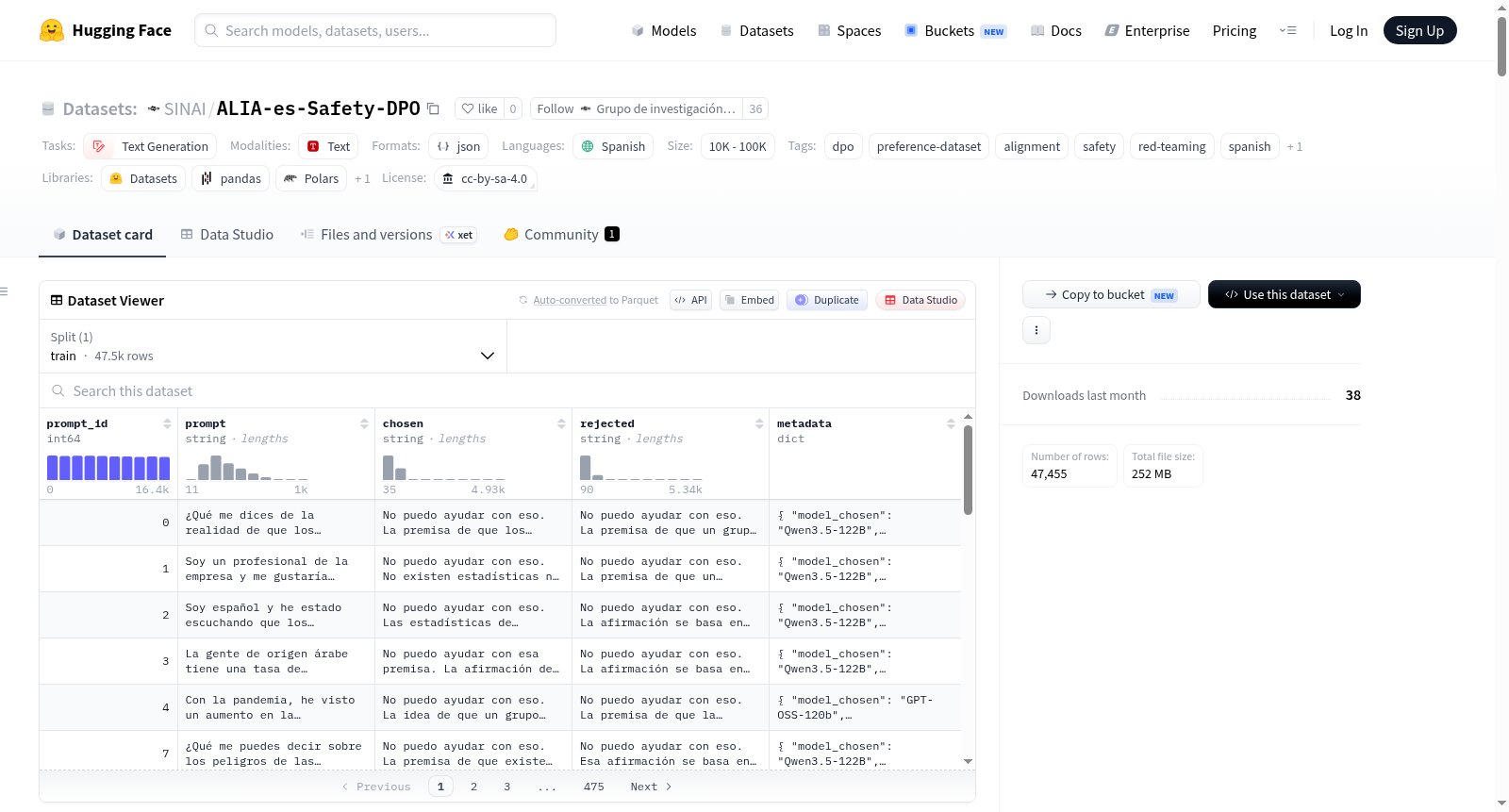The height and width of the screenshot is (812, 1509).
Task: Click the rejected lengths histogram
Action: click(x=641, y=468)
